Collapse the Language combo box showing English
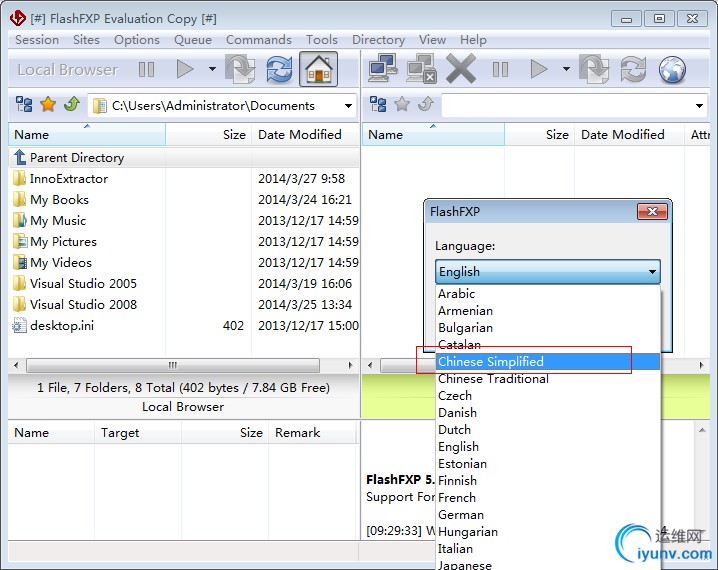The height and width of the screenshot is (570, 718). [x=548, y=271]
